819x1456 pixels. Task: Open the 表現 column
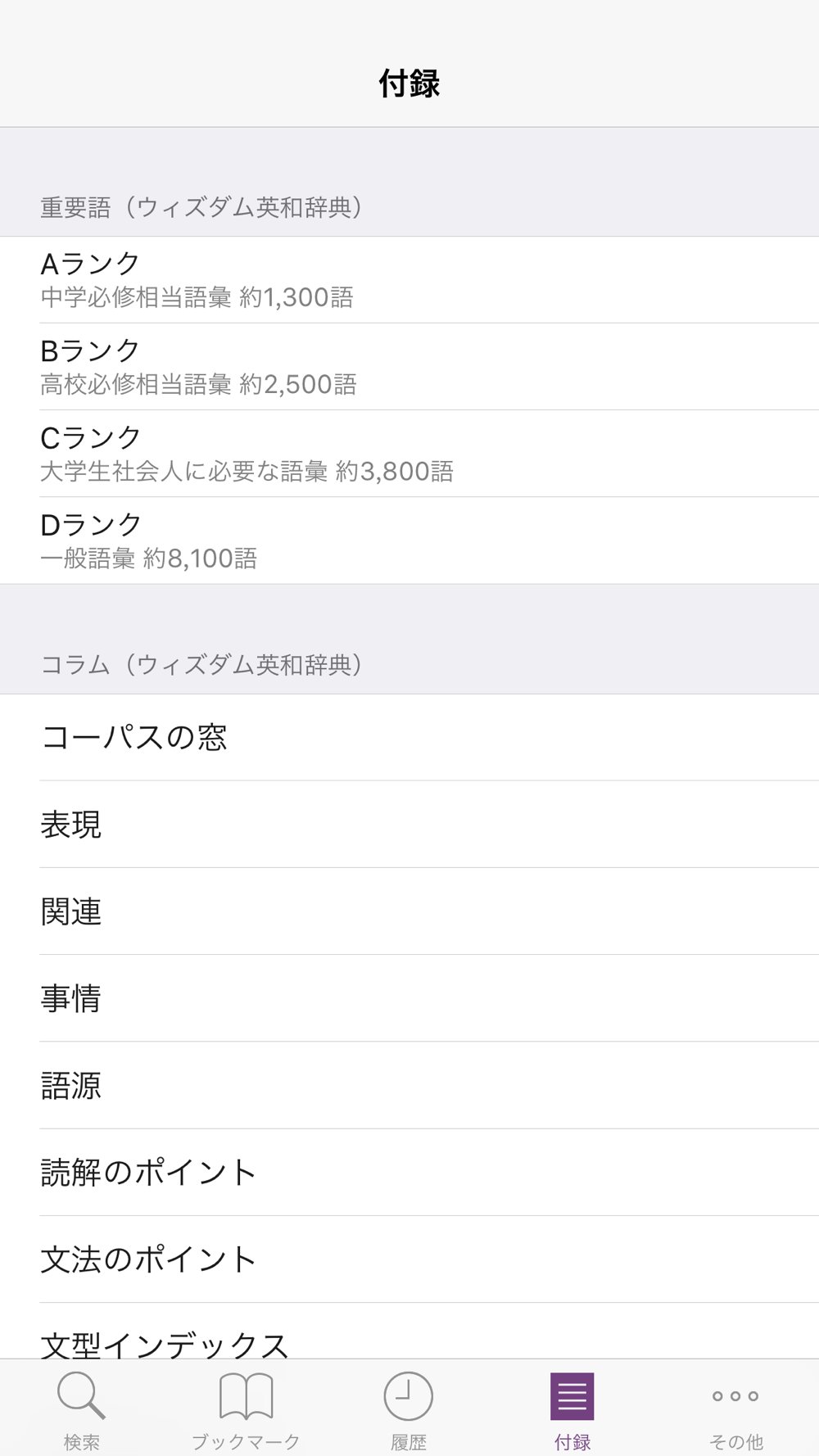(x=409, y=824)
